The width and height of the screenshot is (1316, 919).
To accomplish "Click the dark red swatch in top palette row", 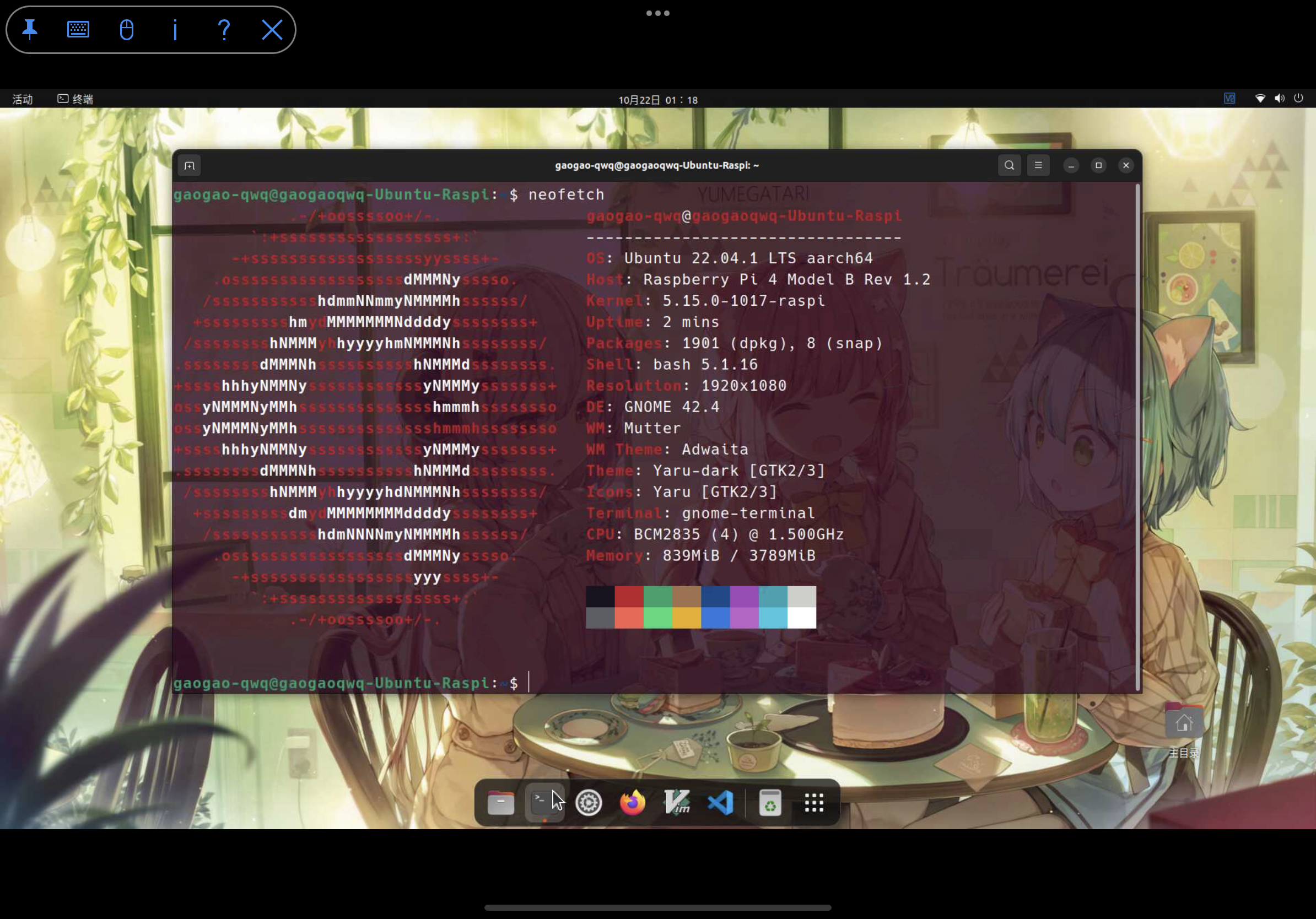I will pos(629,597).
